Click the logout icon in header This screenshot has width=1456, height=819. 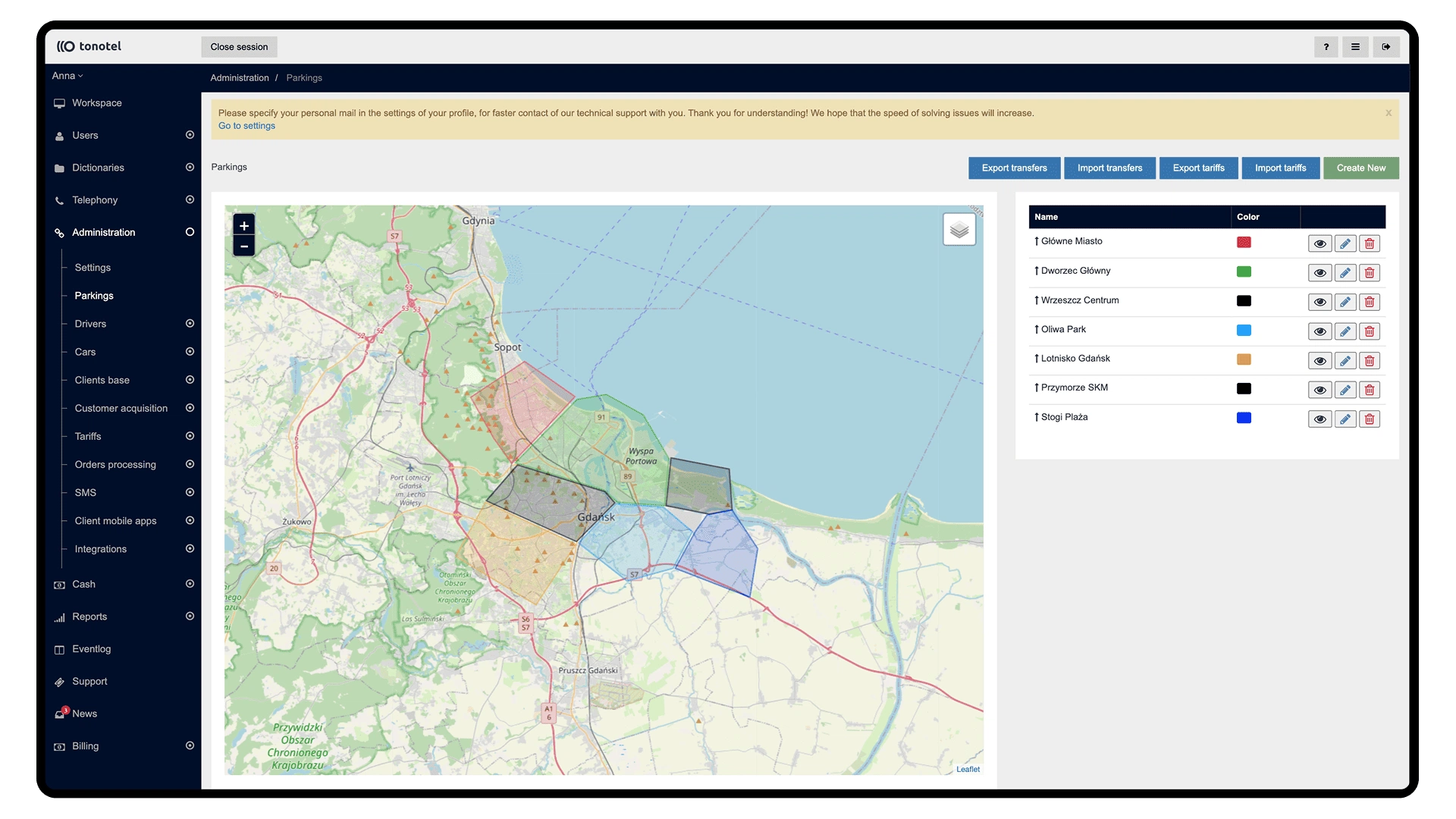pos(1385,47)
